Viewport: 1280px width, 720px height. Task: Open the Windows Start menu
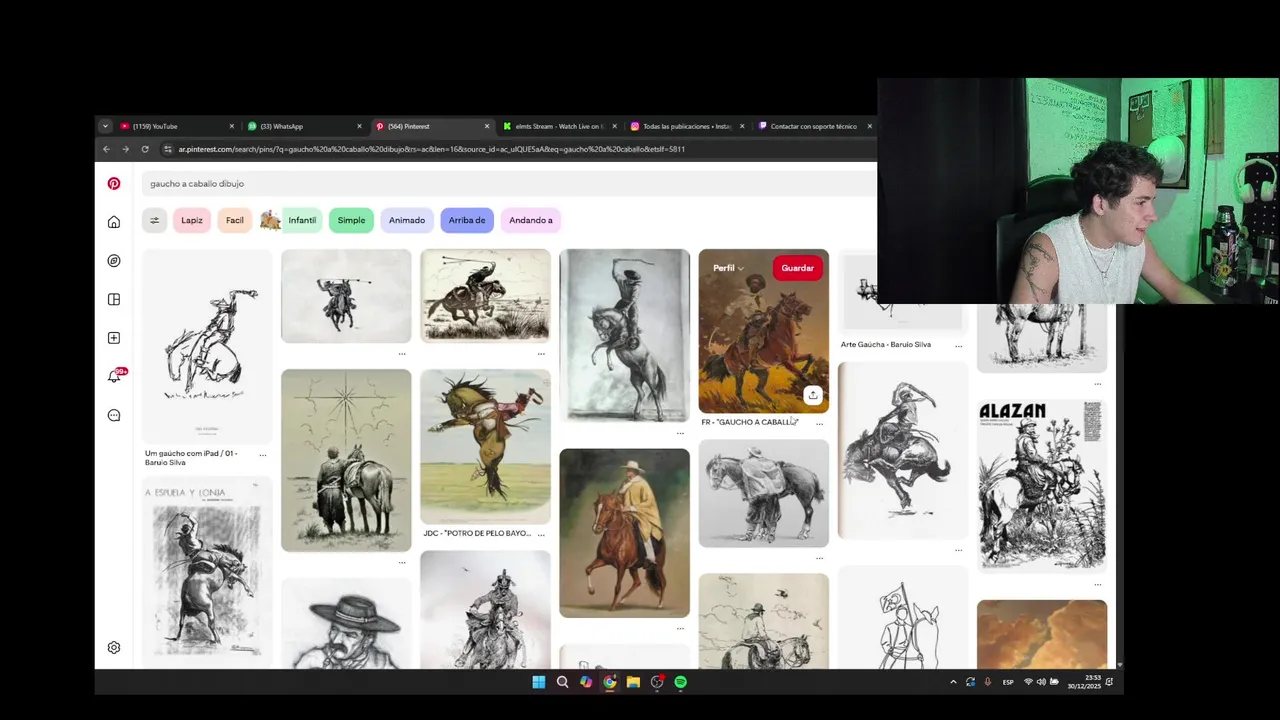[539, 682]
